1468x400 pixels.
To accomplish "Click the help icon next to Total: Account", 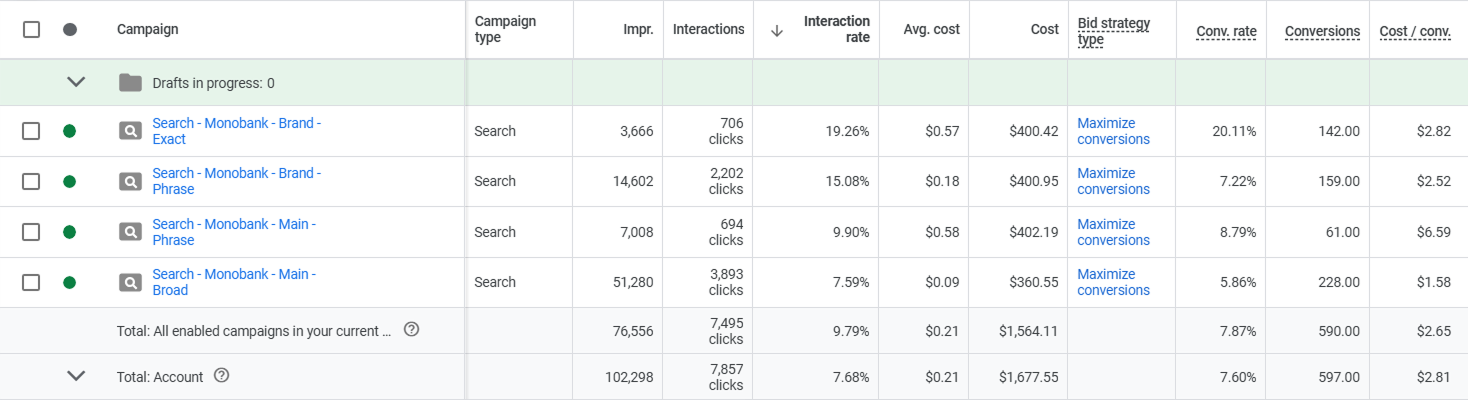I will tap(222, 376).
